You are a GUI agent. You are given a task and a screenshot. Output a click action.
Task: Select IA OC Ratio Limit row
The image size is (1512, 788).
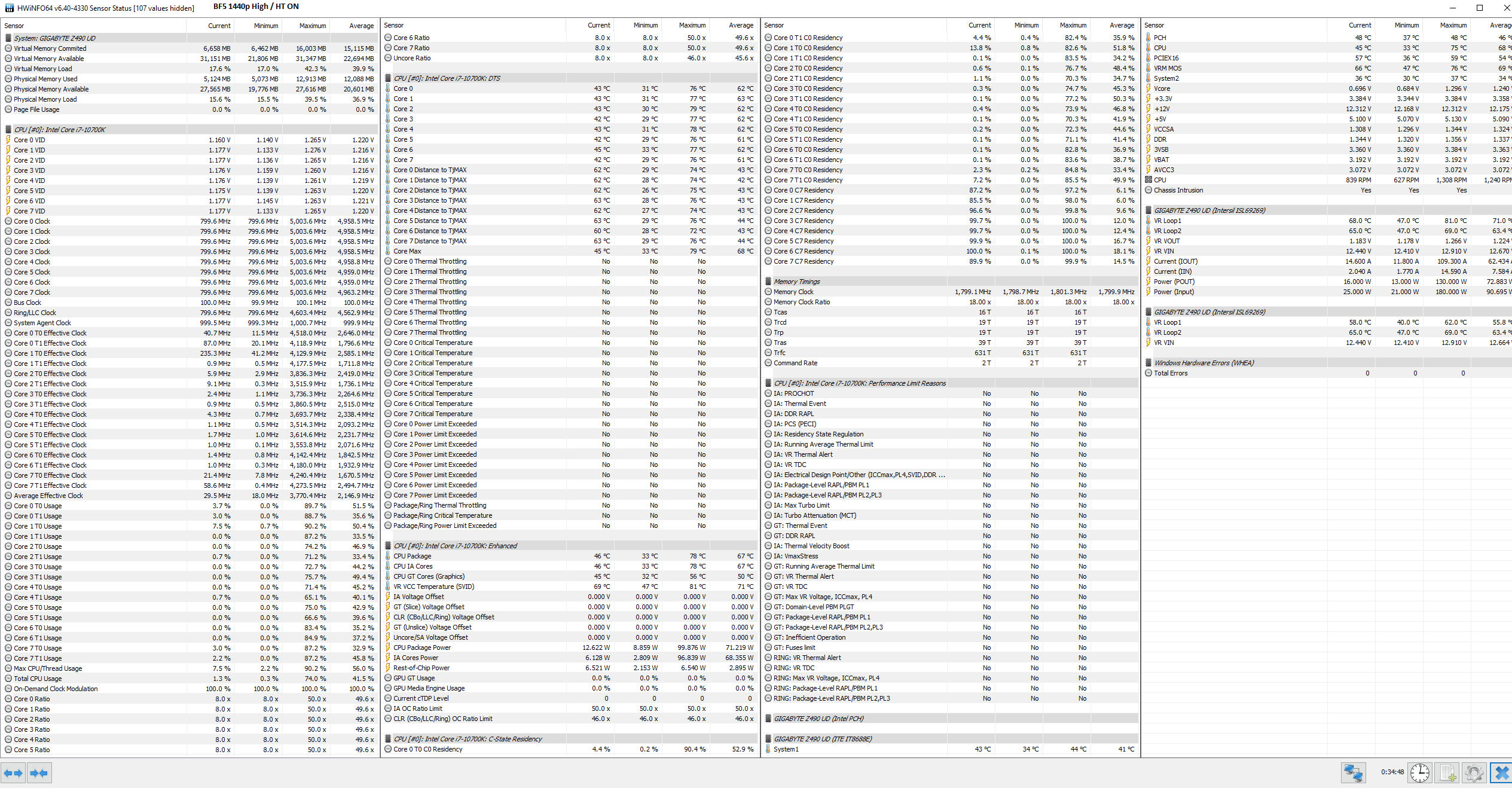[x=570, y=708]
